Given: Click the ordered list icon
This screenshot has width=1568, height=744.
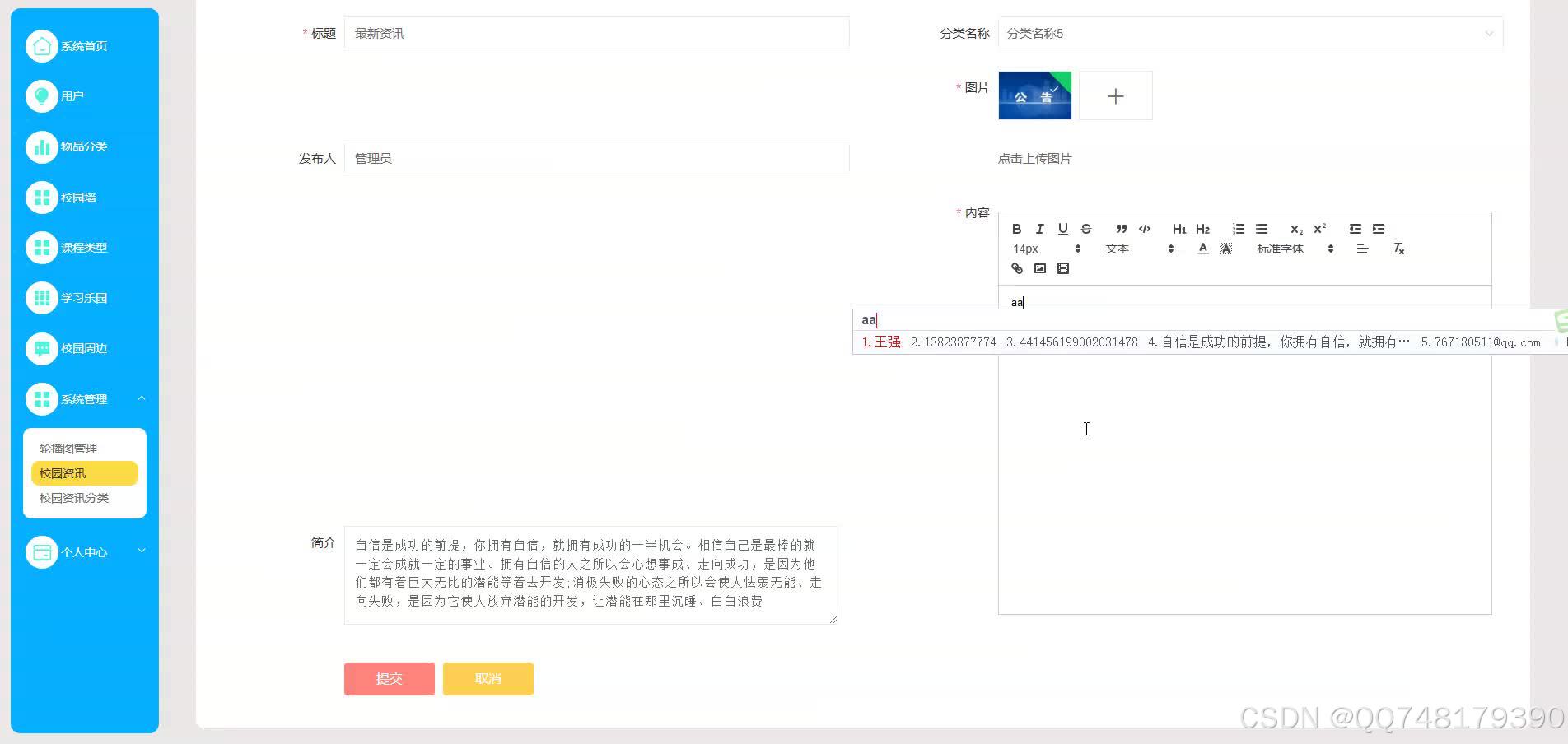Looking at the screenshot, I should pos(1238,229).
